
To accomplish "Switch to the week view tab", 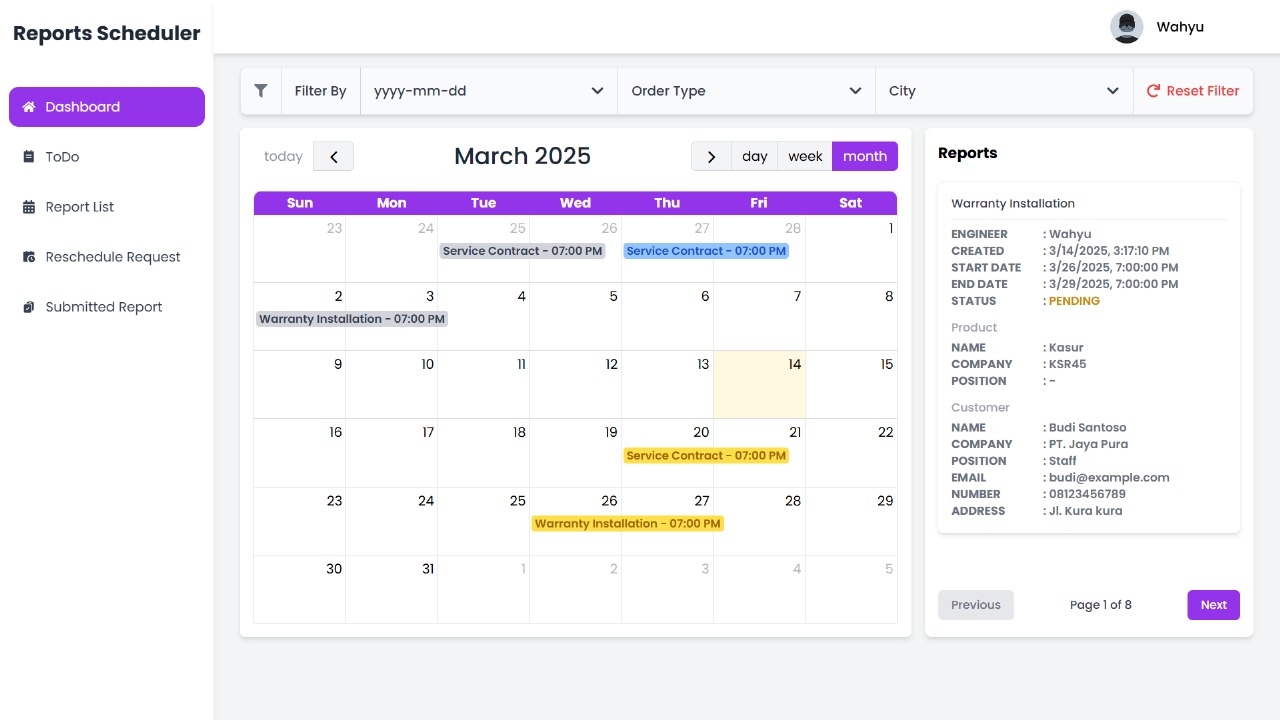I will (804, 156).
